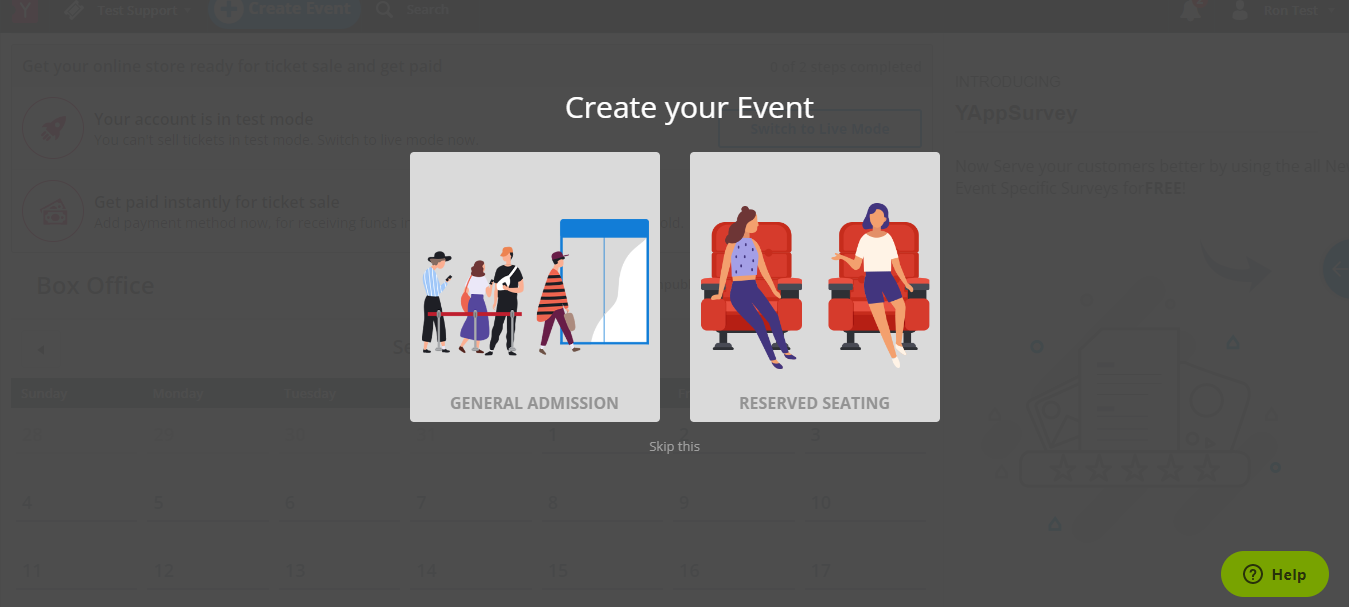The height and width of the screenshot is (607, 1349).
Task: Select the General Admission label text
Action: (534, 403)
